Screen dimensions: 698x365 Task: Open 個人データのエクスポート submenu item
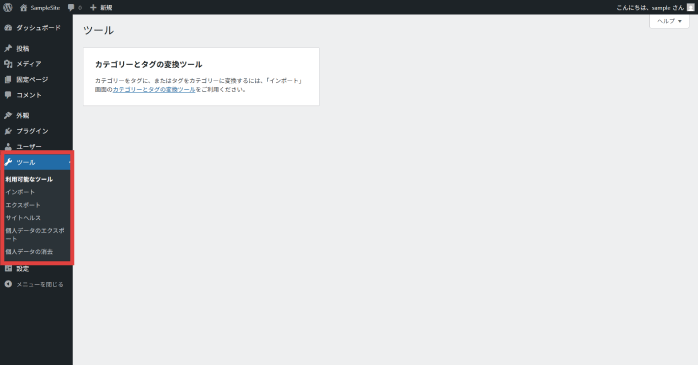point(35,235)
